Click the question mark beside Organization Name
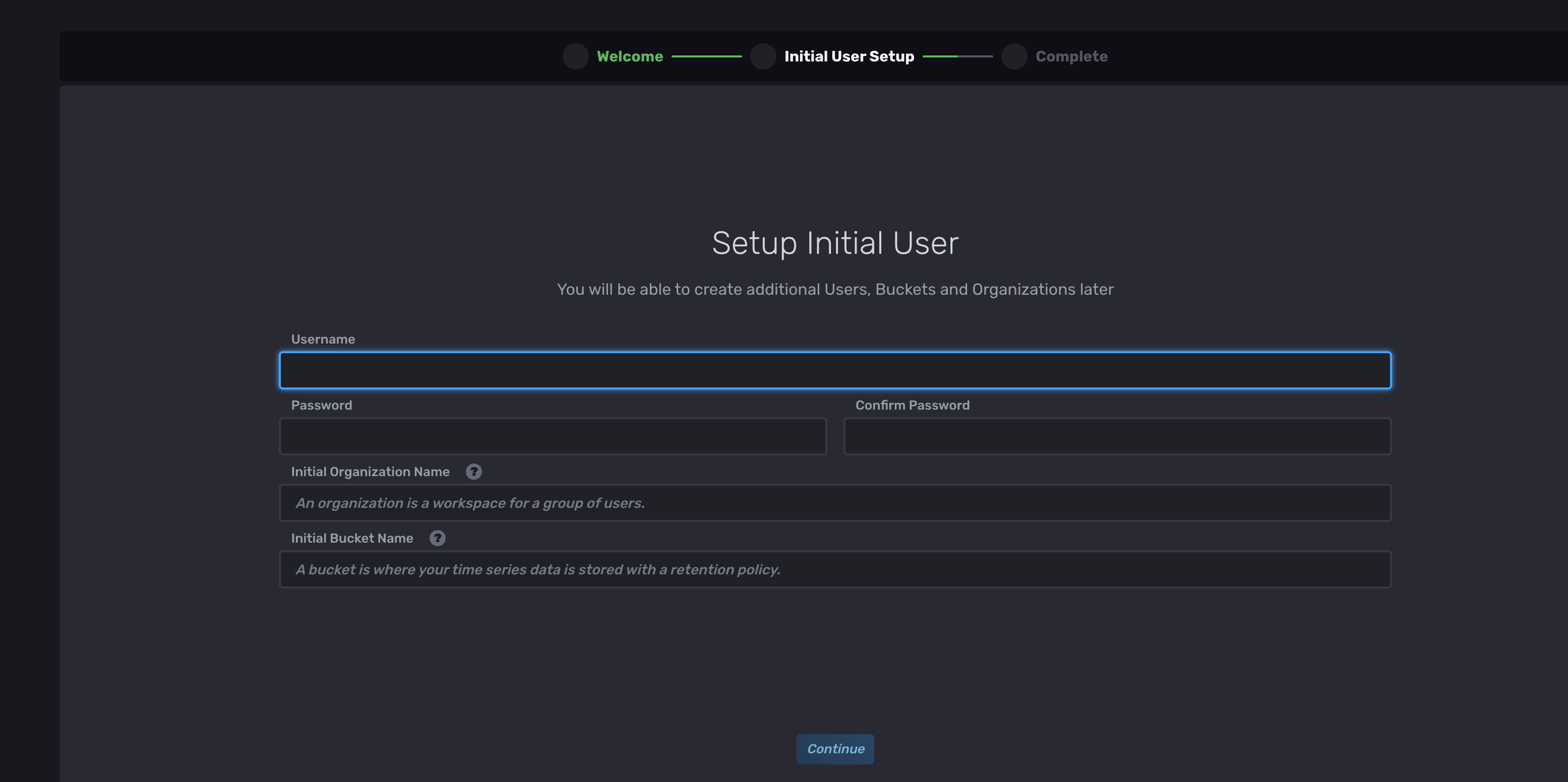This screenshot has height=782, width=1568. click(x=474, y=471)
